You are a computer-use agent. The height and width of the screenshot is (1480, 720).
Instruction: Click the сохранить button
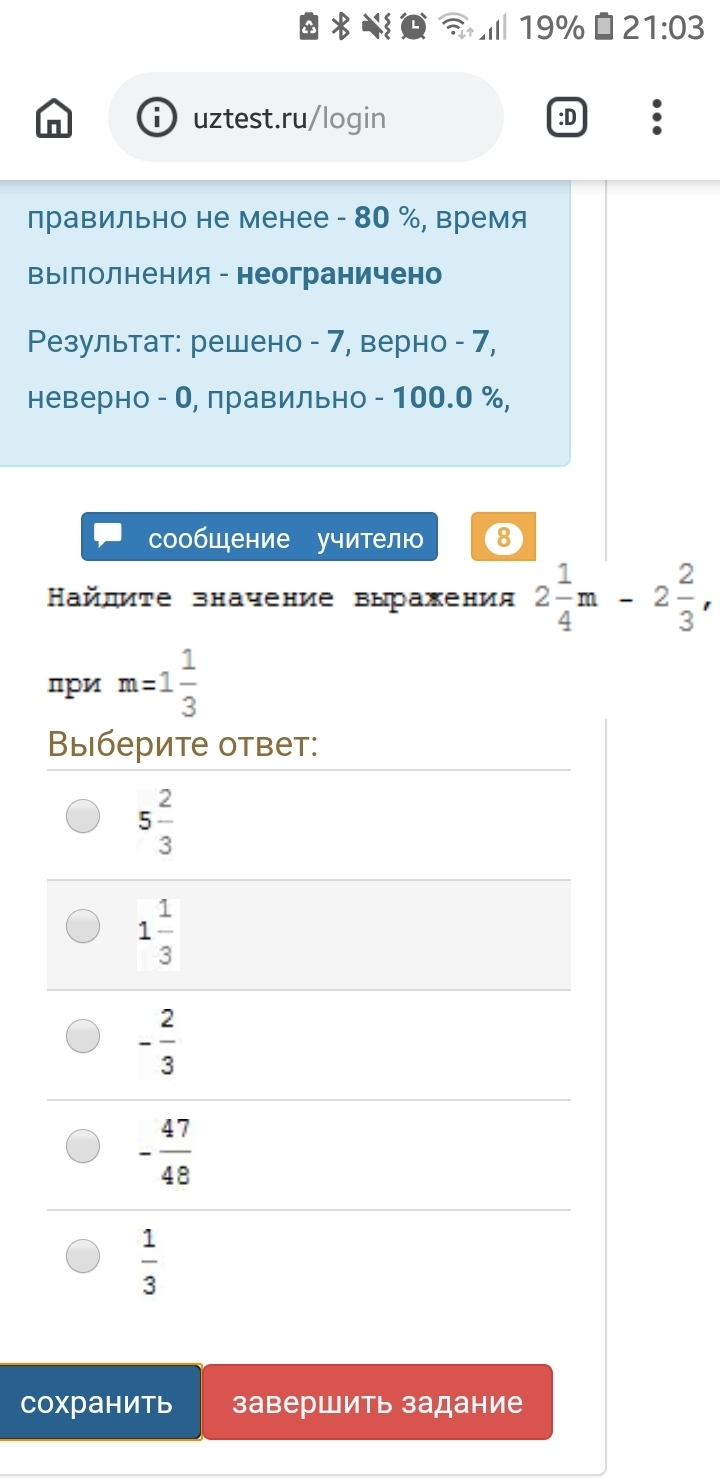click(97, 1402)
